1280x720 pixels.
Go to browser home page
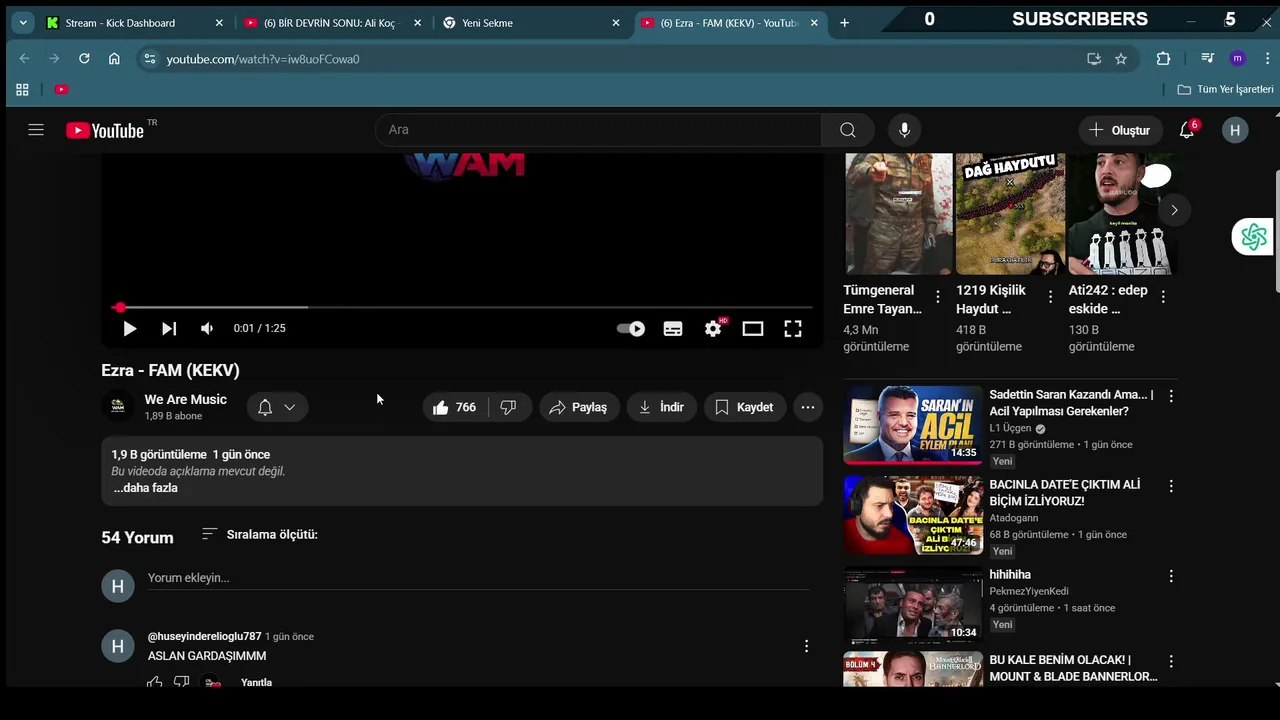[114, 59]
